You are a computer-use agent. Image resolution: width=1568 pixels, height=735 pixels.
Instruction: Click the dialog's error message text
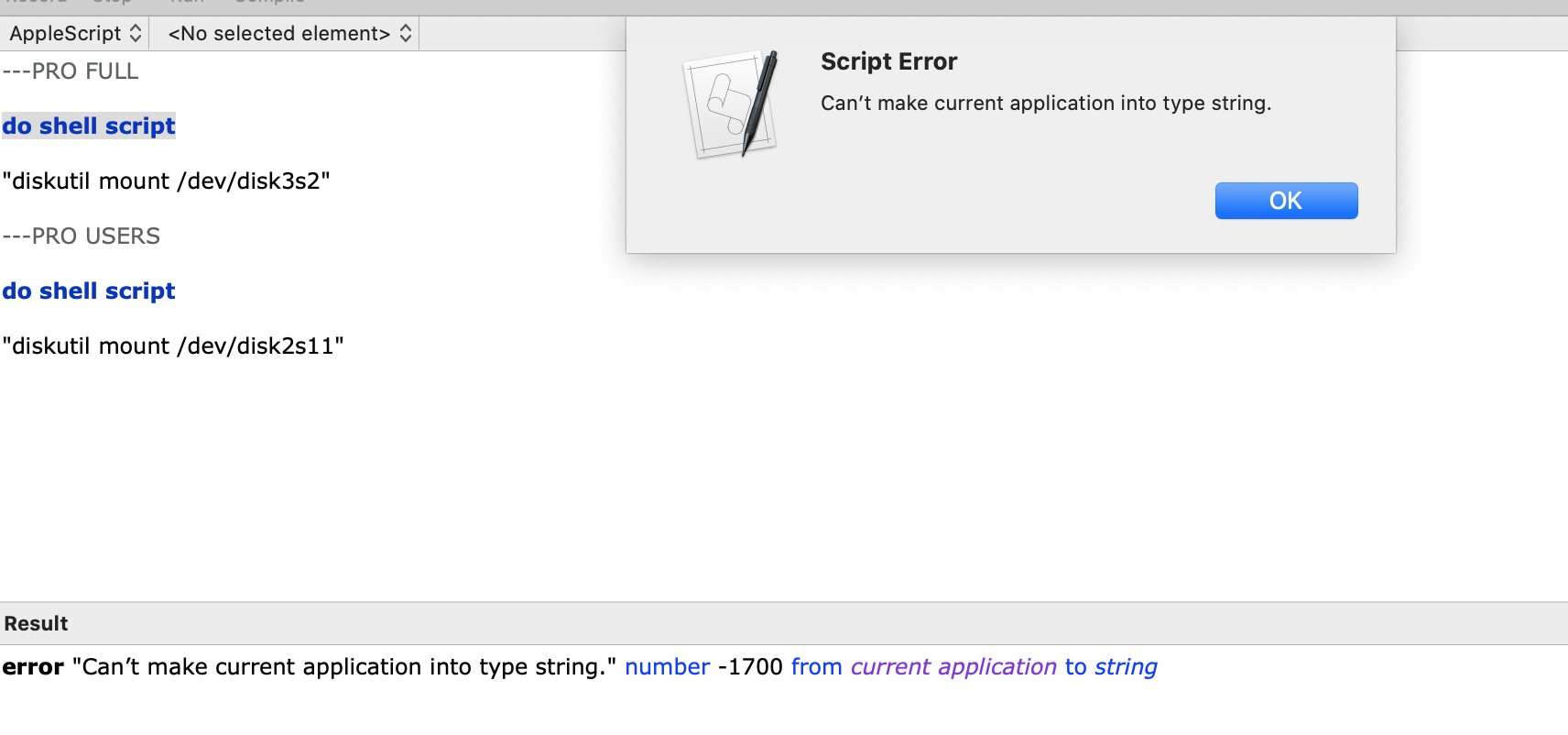pos(1045,104)
